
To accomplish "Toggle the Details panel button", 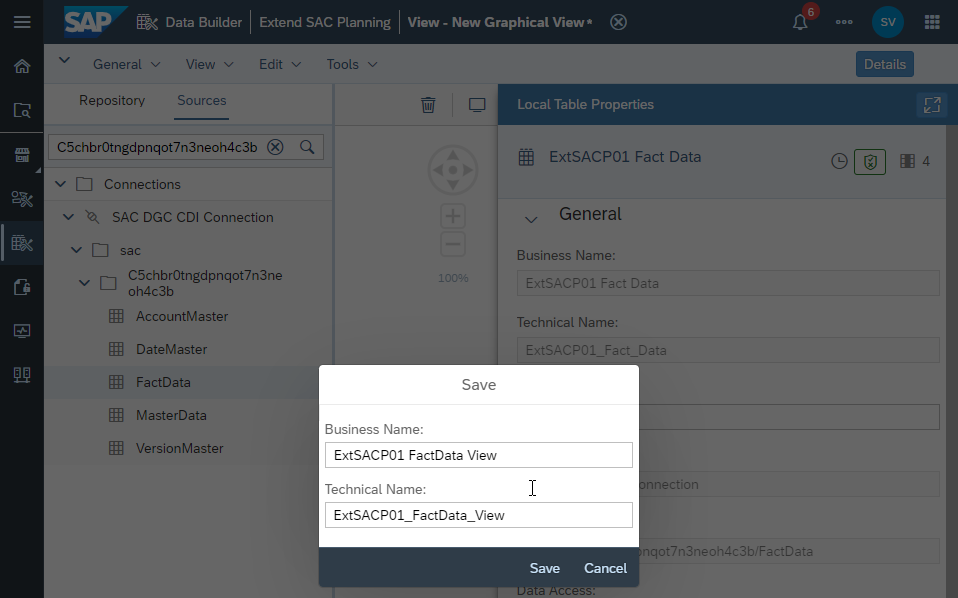I will pyautogui.click(x=884, y=64).
